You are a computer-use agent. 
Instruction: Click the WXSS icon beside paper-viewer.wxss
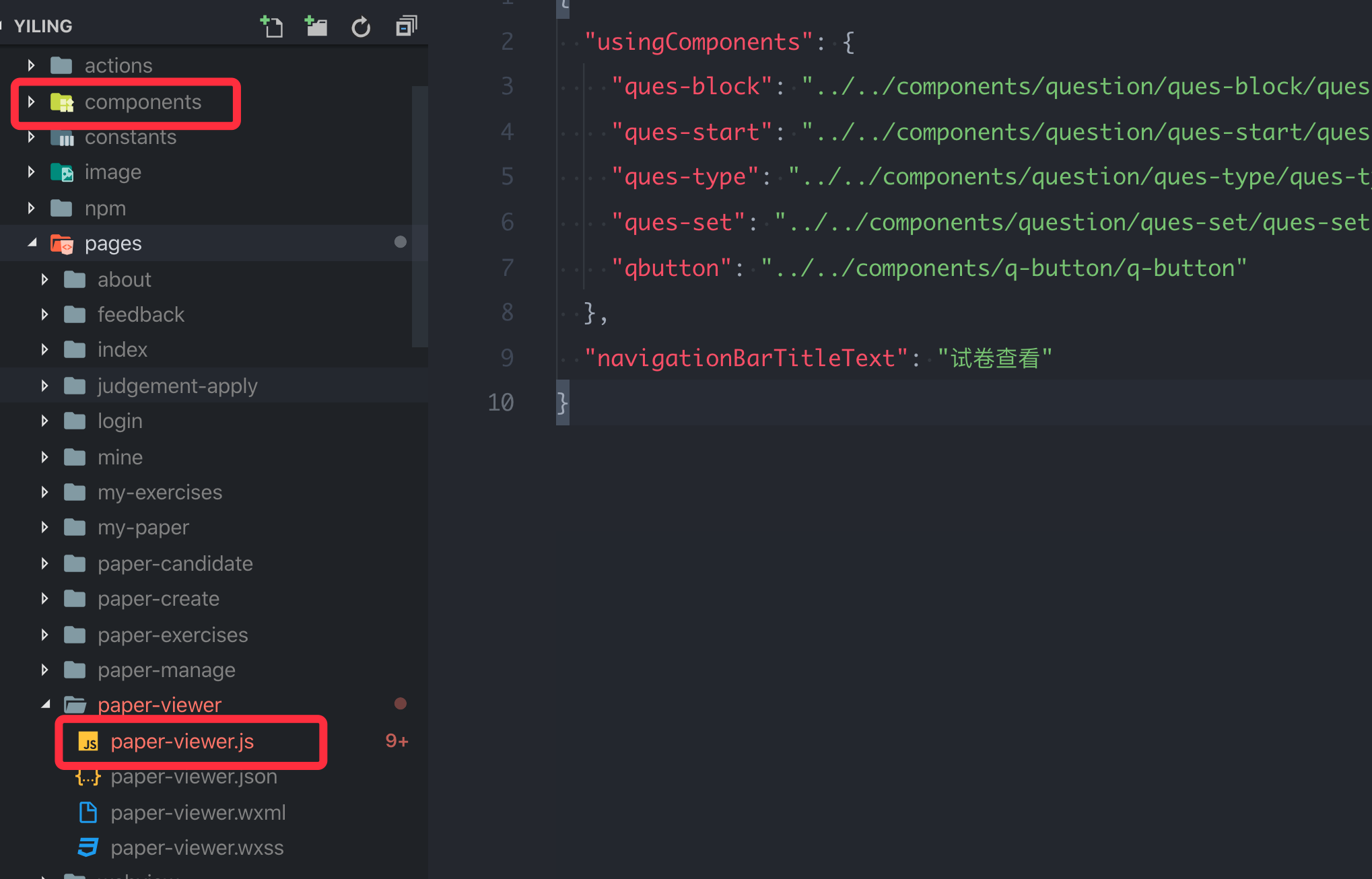point(88,847)
